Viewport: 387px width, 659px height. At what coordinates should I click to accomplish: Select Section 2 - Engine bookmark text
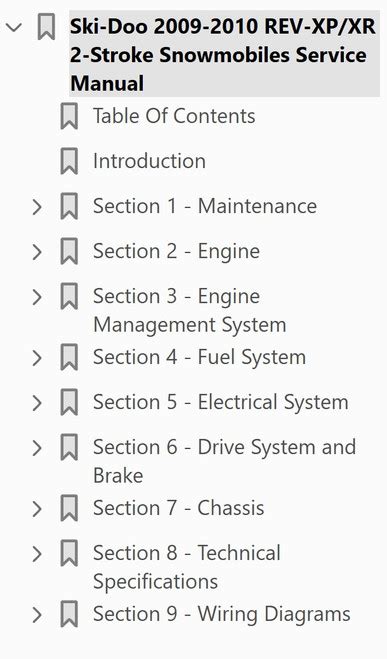(176, 251)
